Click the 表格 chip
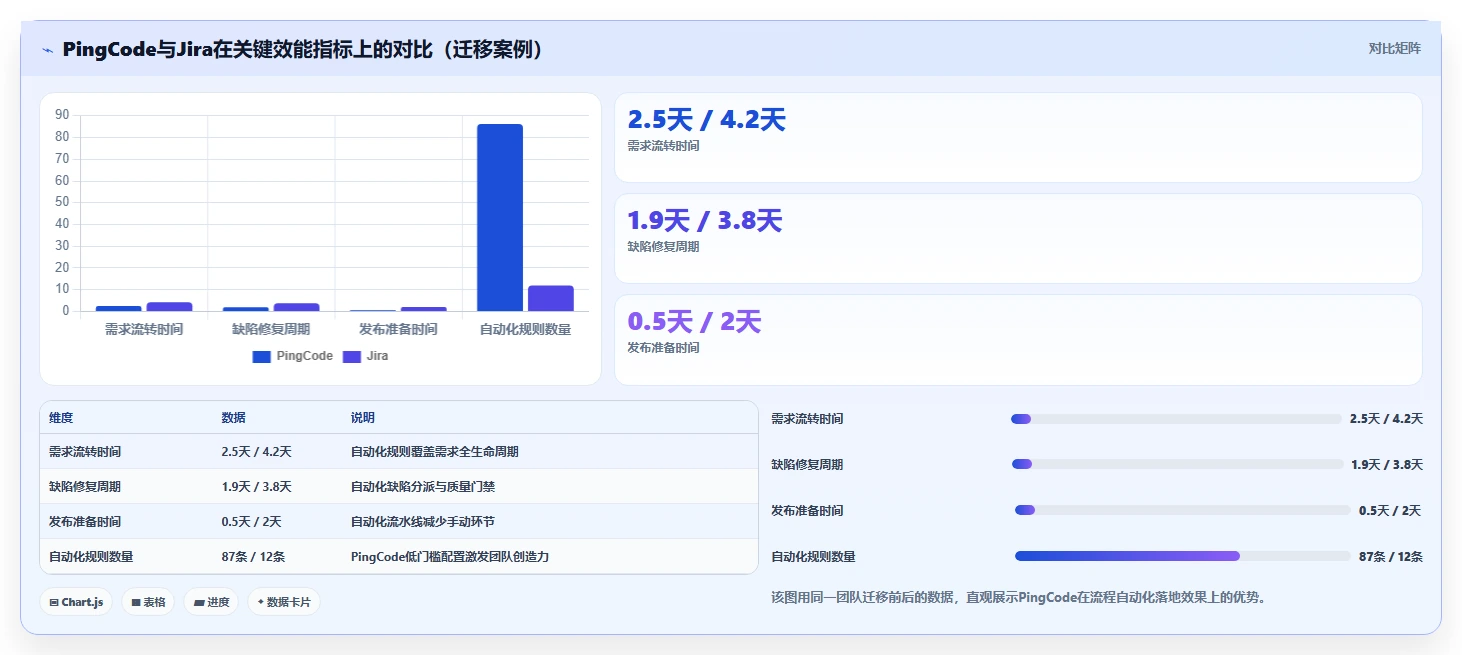Screen dimensions: 1462x655 (148, 602)
